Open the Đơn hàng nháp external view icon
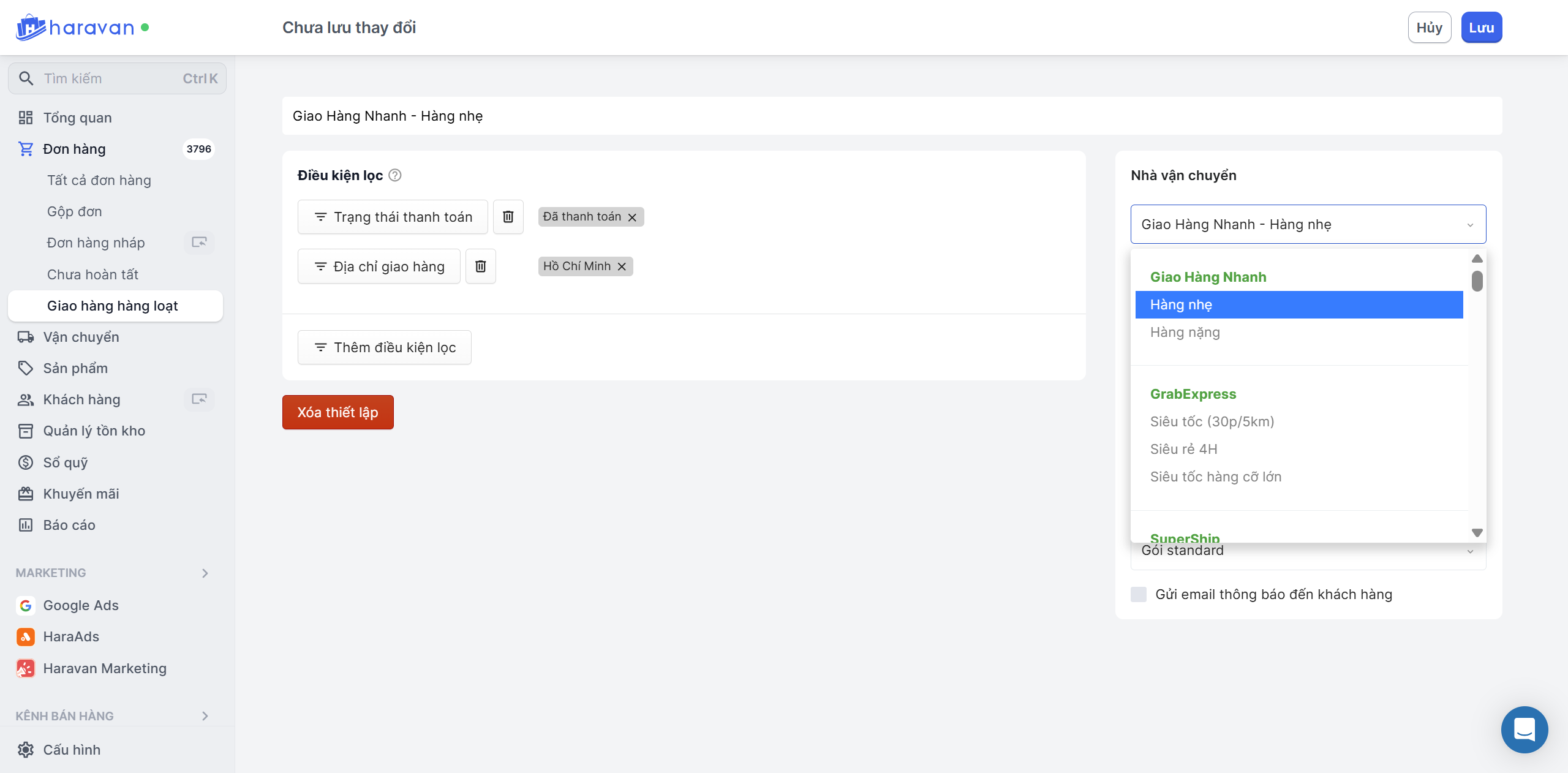The image size is (1568, 773). coord(199,243)
